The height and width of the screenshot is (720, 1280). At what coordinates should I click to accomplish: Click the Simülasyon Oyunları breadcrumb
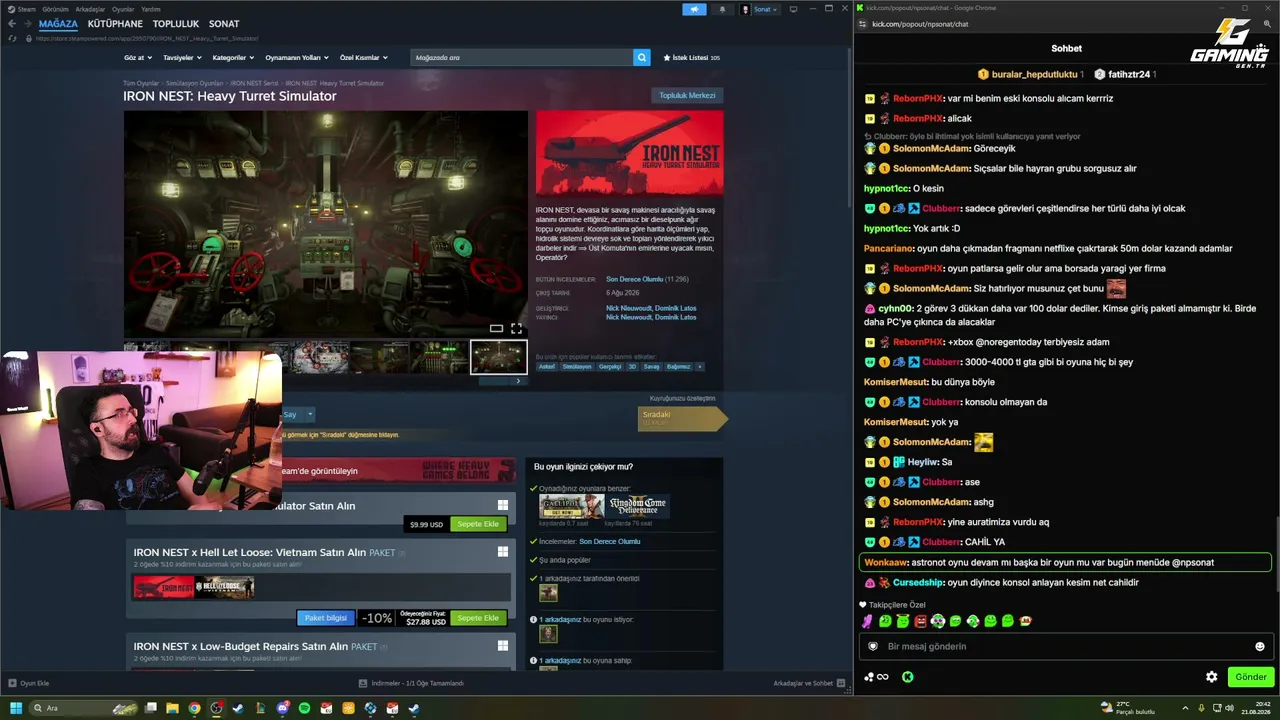(195, 83)
